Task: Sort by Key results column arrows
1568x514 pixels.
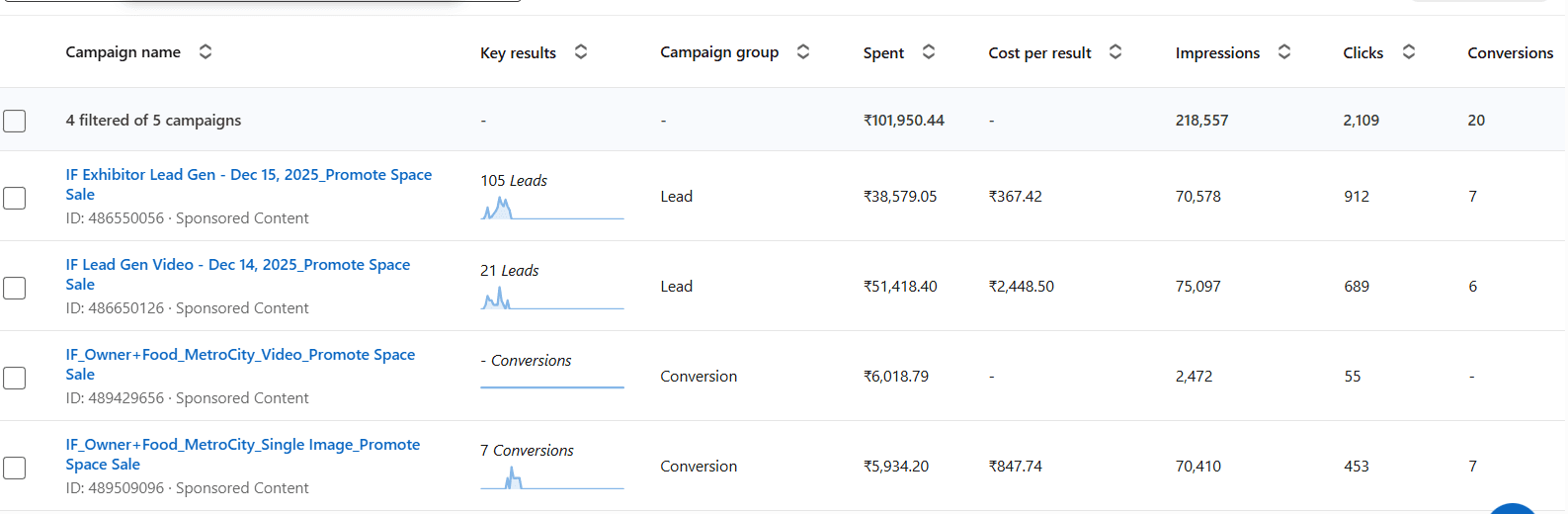Action: click(x=581, y=51)
